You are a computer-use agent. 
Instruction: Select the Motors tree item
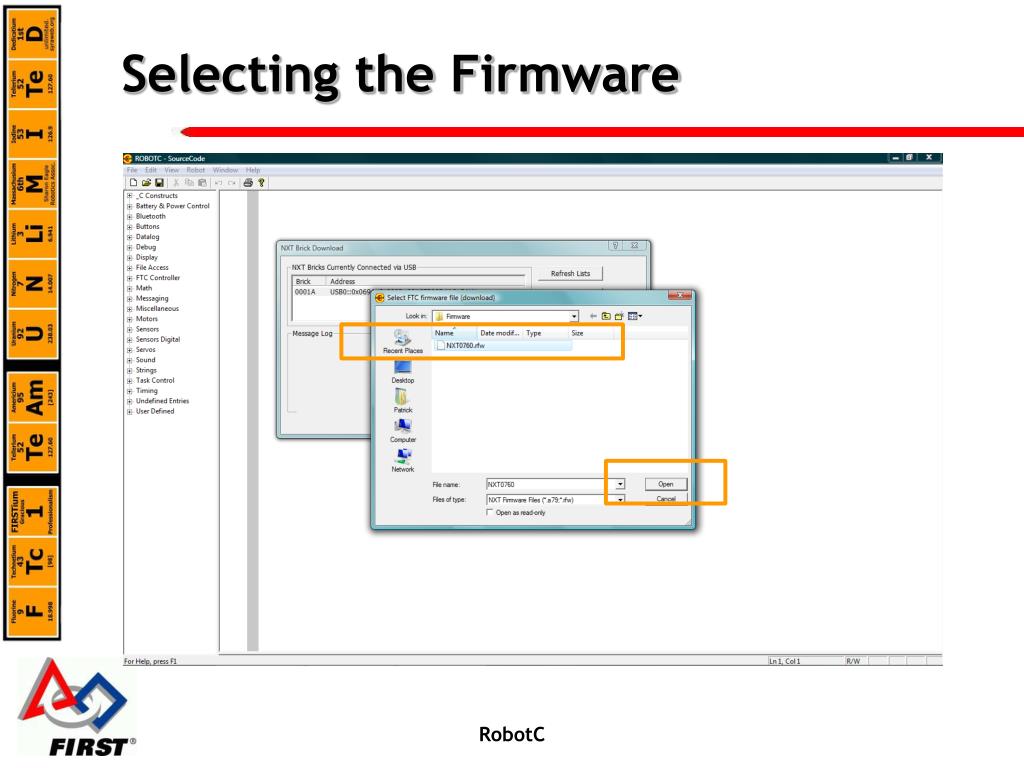point(146,319)
